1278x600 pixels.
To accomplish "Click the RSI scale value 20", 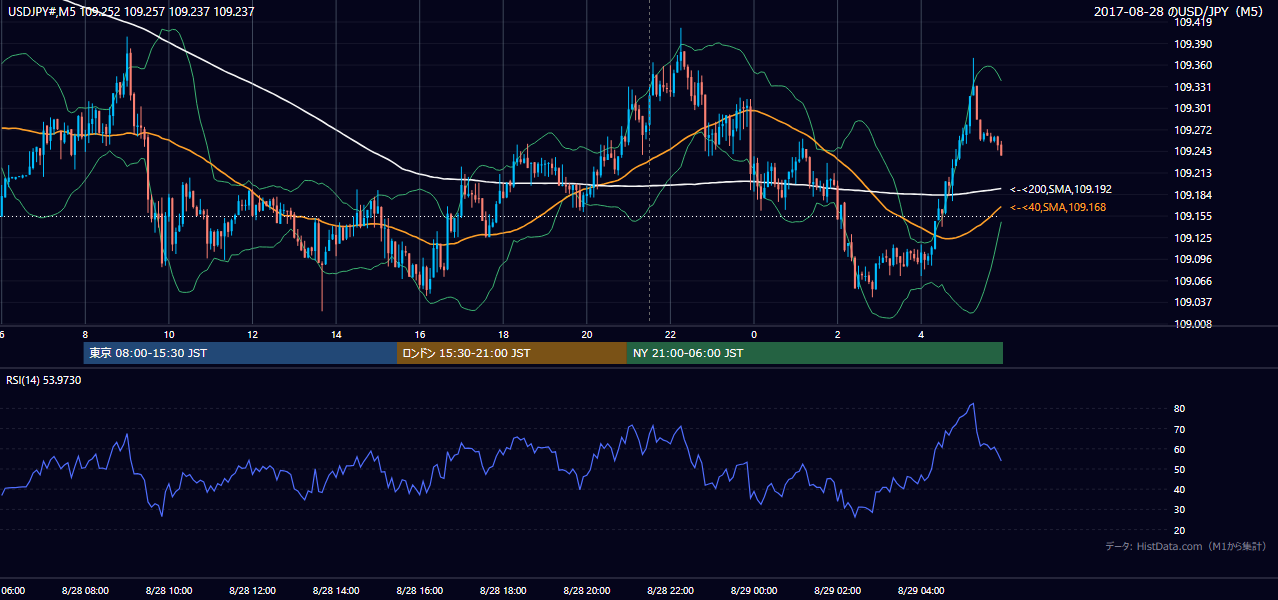I will tap(1180, 530).
